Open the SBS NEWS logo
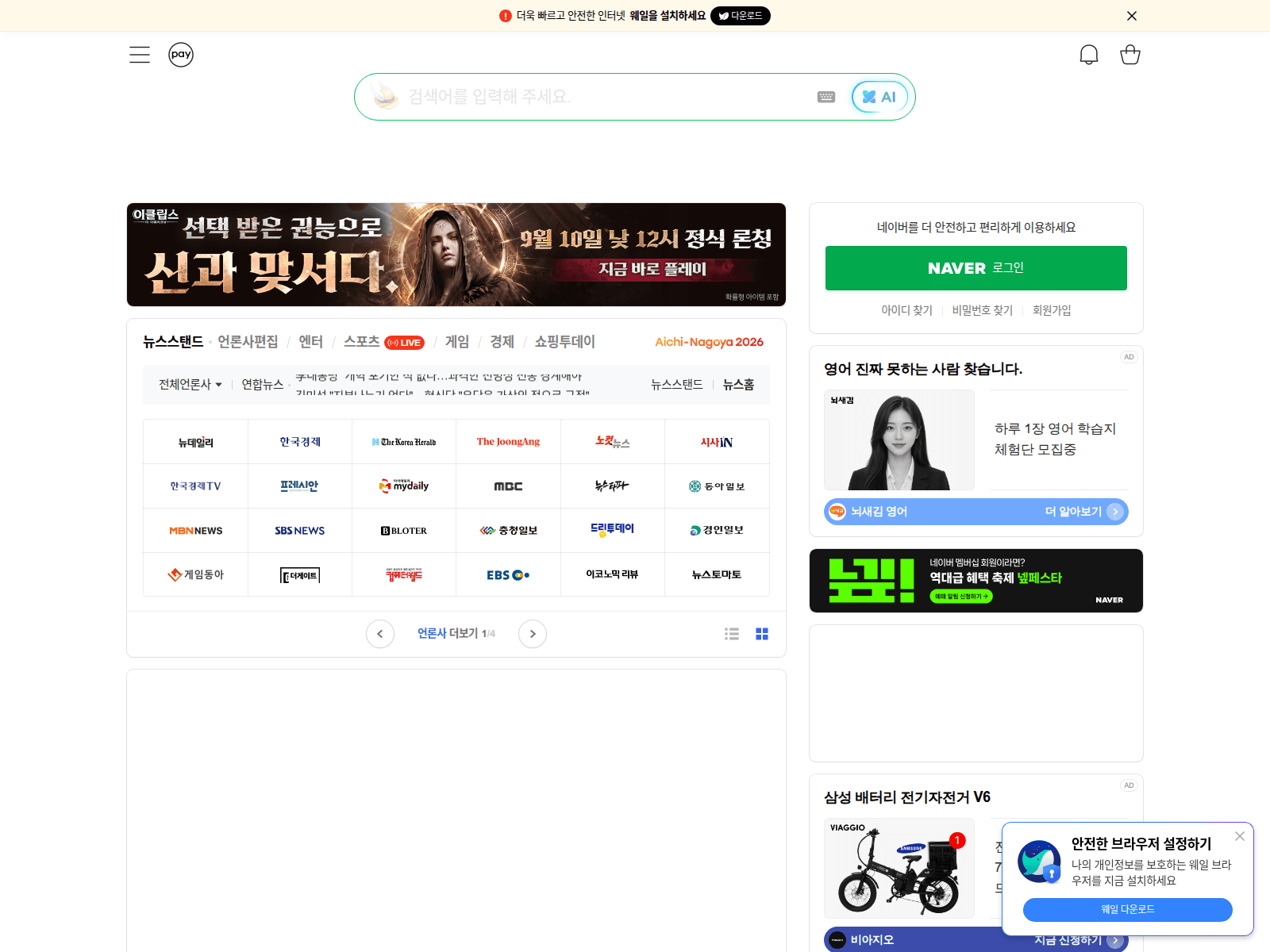 point(300,531)
